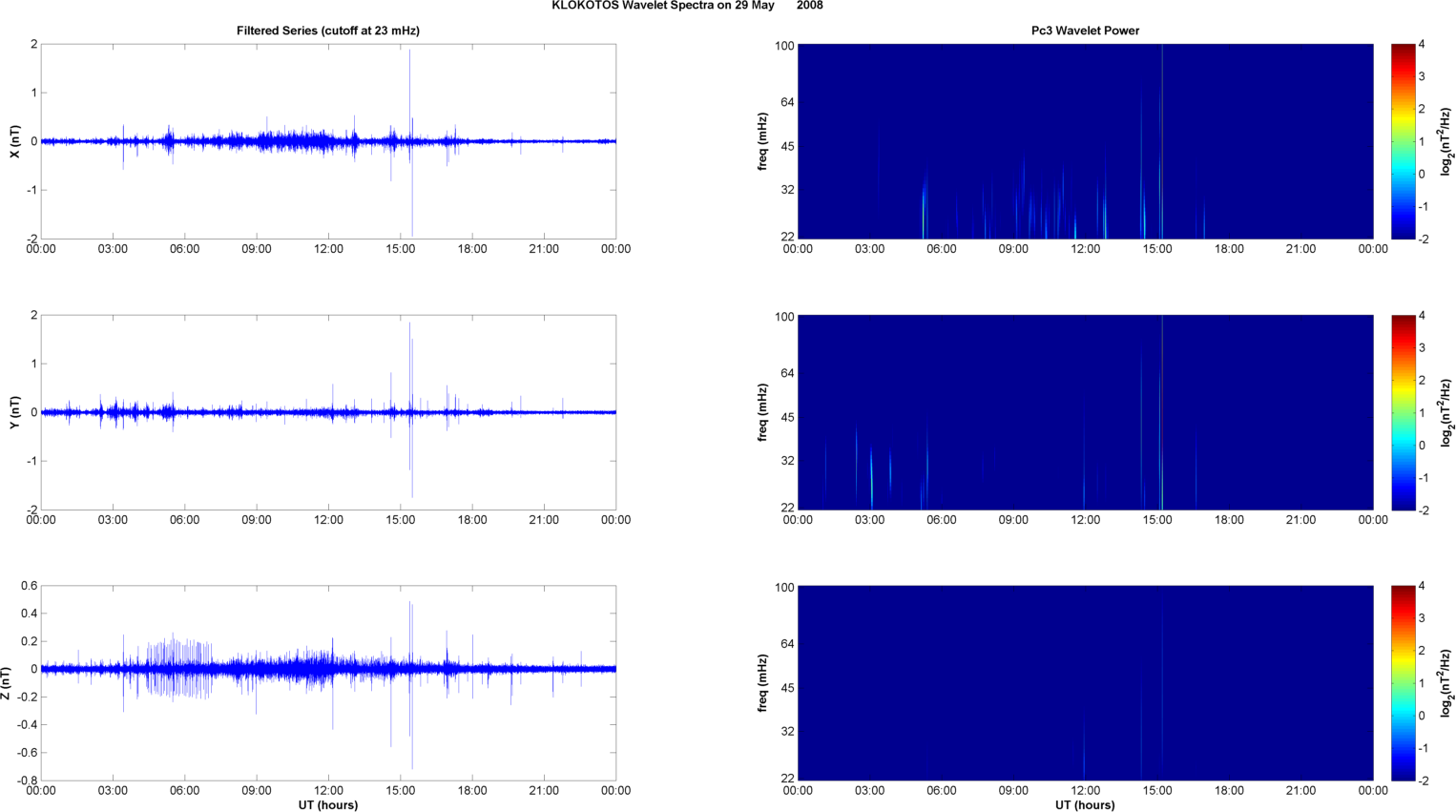Select the middle wavelet plot's colorbar
This screenshot has width=1456, height=812.
click(1403, 412)
